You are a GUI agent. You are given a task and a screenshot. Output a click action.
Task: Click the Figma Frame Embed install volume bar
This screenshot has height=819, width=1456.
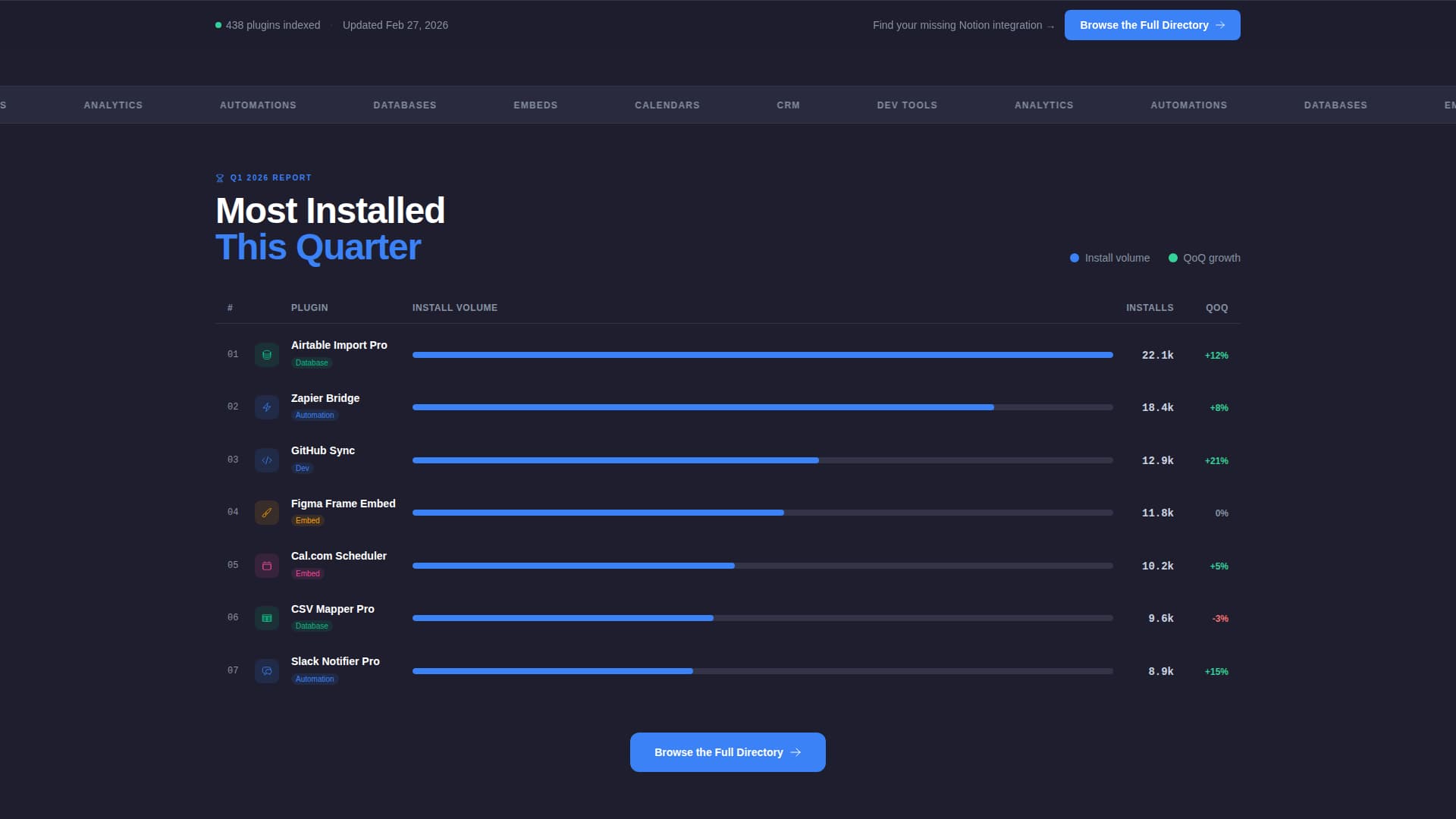[763, 513]
